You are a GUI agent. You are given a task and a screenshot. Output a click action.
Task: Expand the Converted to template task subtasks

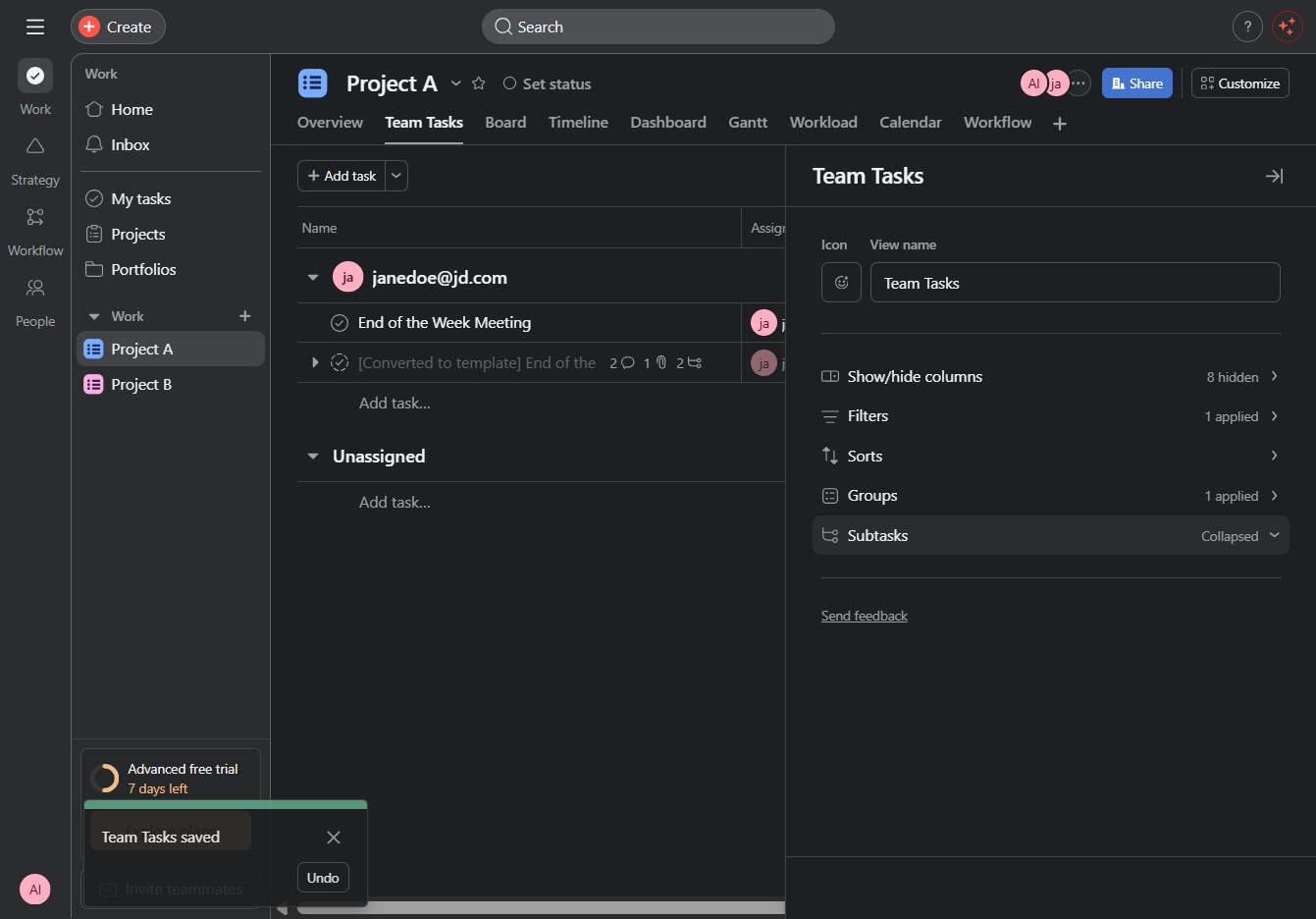click(315, 362)
